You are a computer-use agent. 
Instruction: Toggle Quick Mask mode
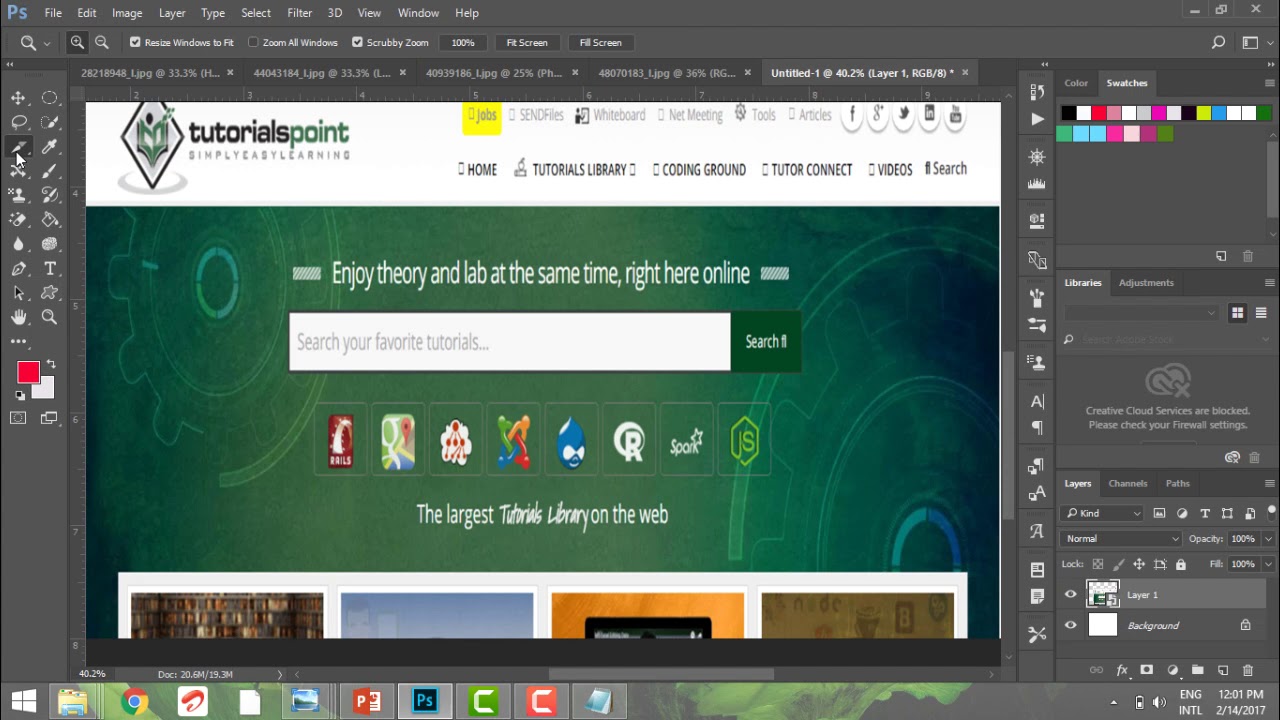[x=18, y=418]
